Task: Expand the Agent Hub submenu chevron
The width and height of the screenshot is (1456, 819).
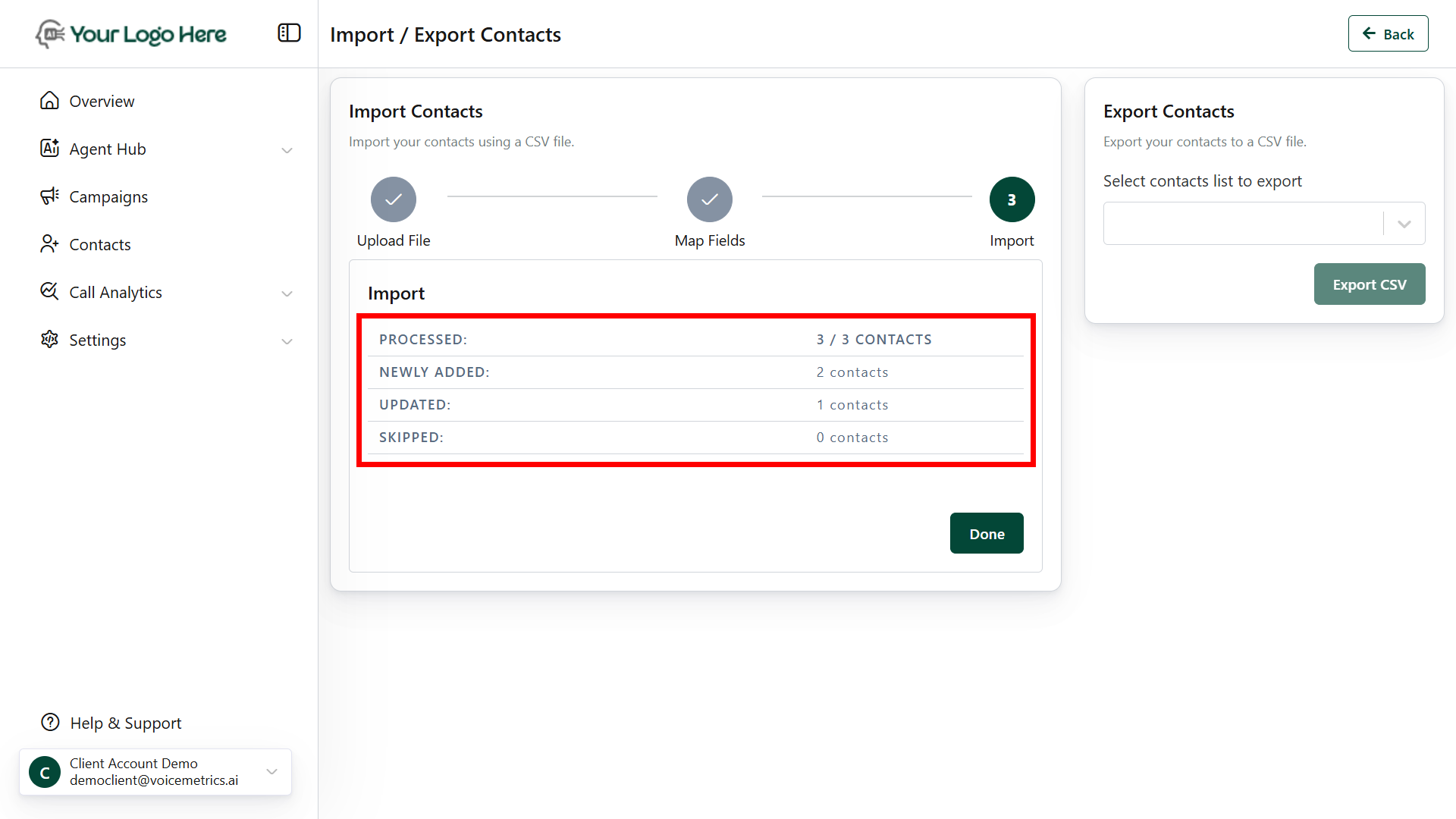Action: 287,150
